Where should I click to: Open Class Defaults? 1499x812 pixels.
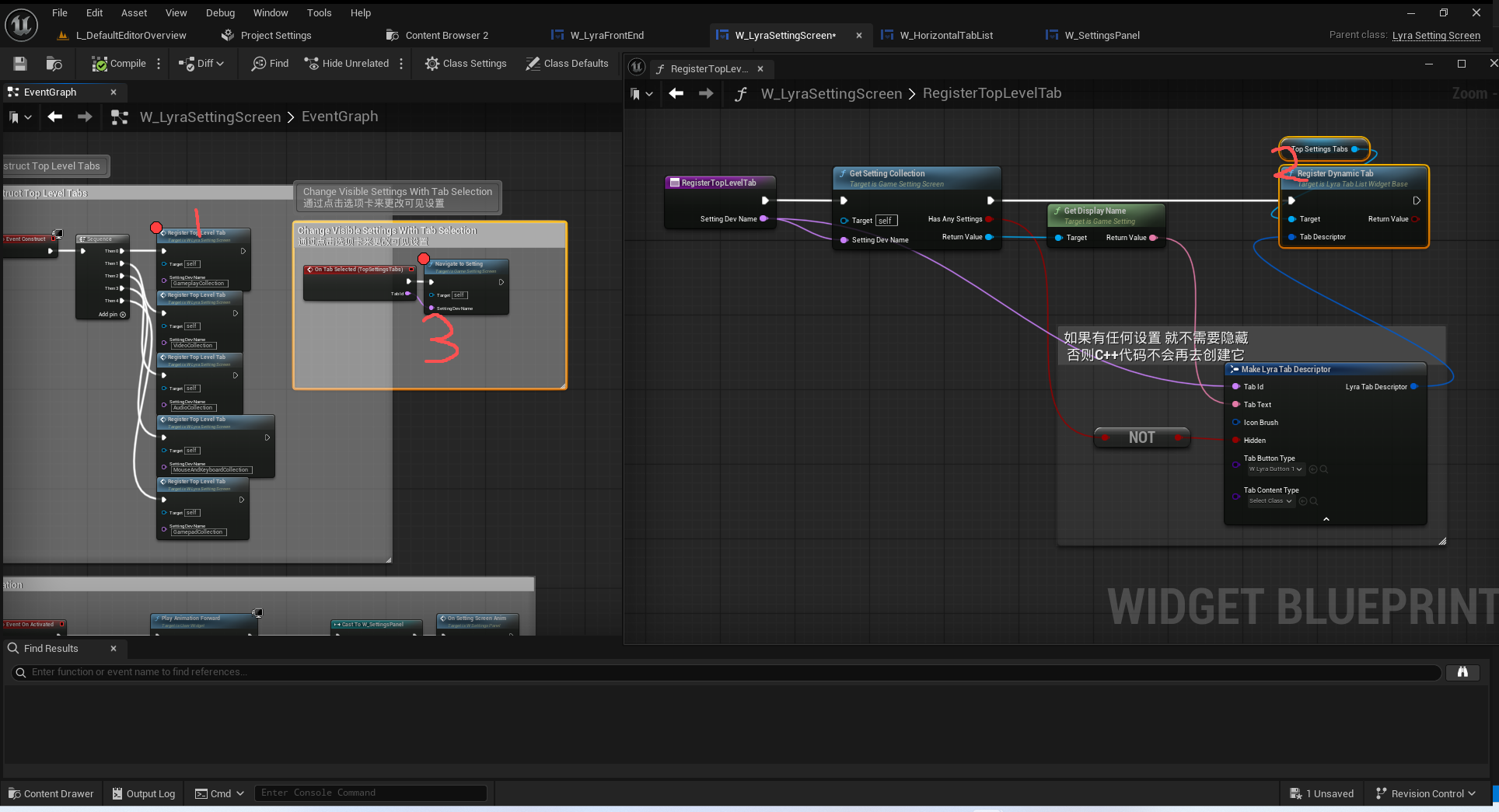pos(567,64)
